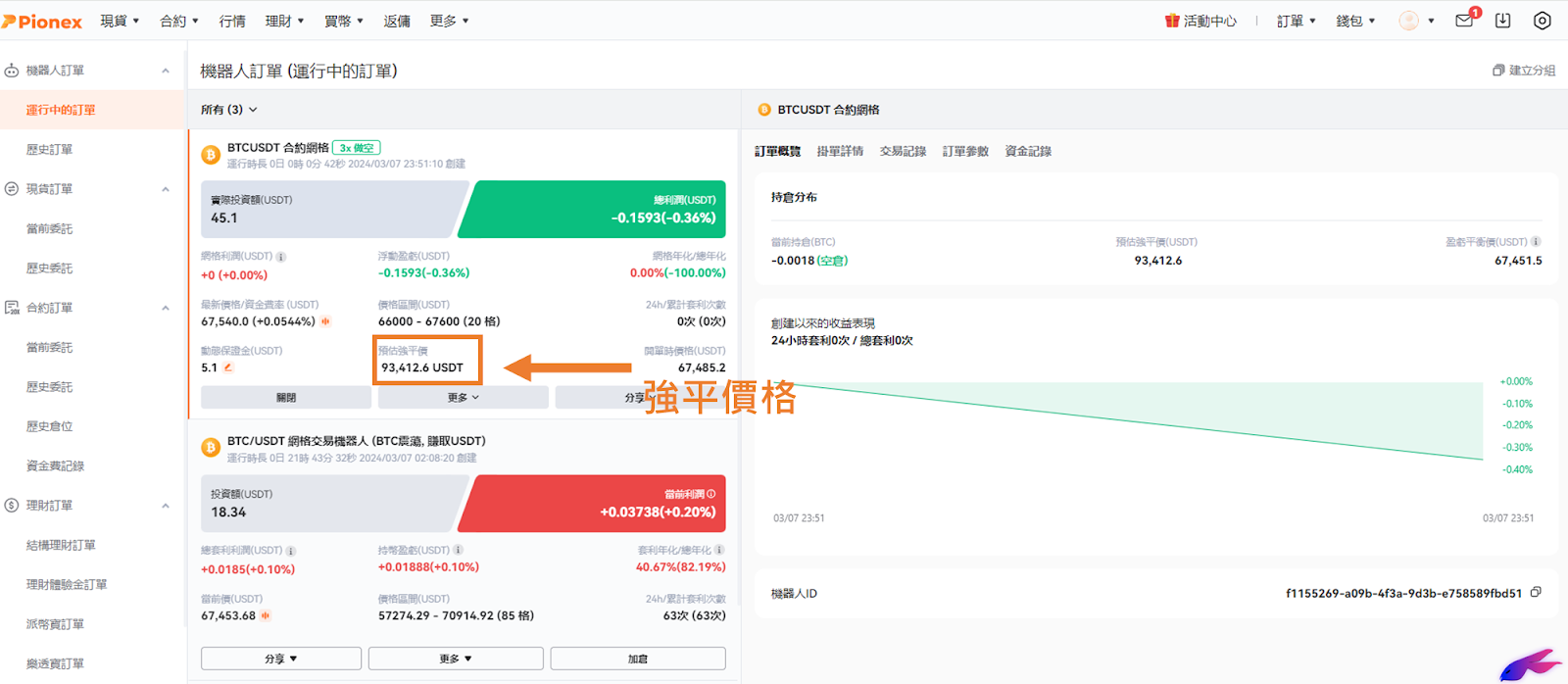Open 分享 dropdown beside the lower 更多 button
This screenshot has width=1568, height=684.
[x=281, y=659]
